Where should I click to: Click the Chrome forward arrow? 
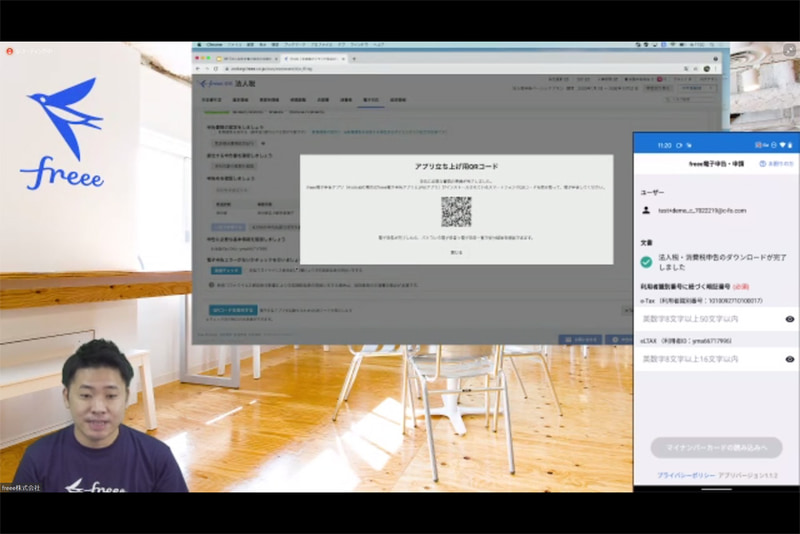click(x=207, y=68)
